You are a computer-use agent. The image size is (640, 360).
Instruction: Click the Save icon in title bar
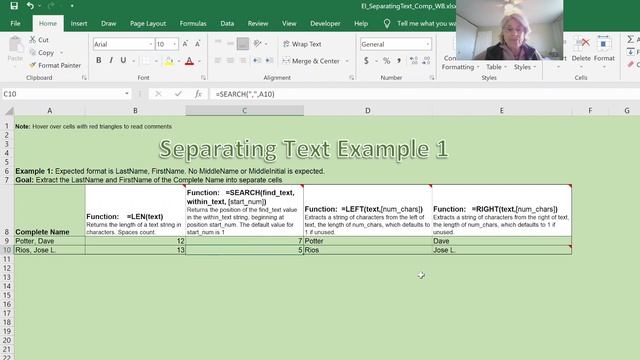point(14,6)
